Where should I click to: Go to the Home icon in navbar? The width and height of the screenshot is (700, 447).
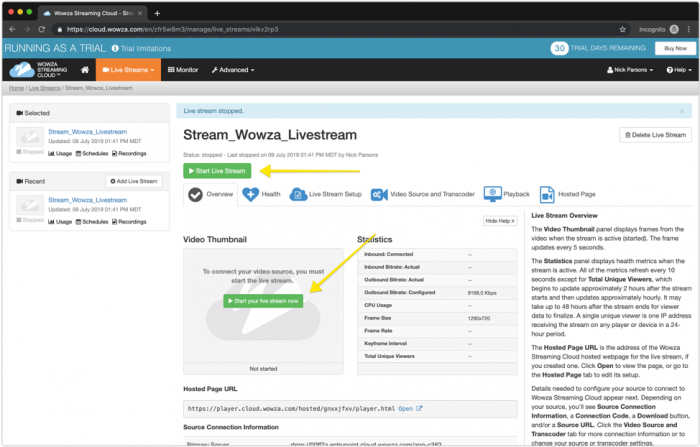(x=85, y=70)
